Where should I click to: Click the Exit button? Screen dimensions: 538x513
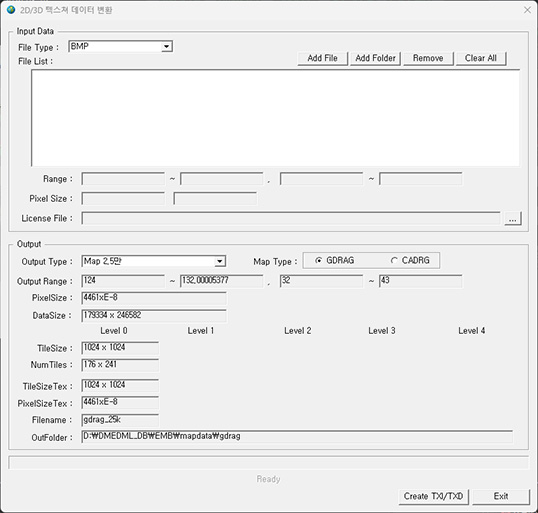tap(501, 497)
